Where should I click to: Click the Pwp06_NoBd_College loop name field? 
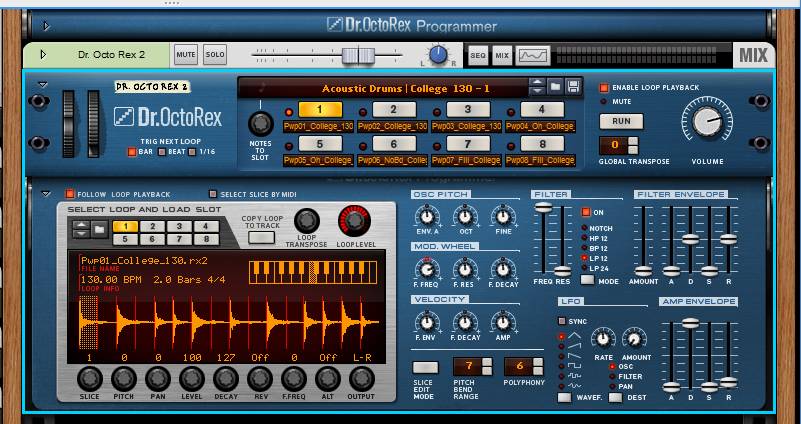pyautogui.click(x=393, y=160)
